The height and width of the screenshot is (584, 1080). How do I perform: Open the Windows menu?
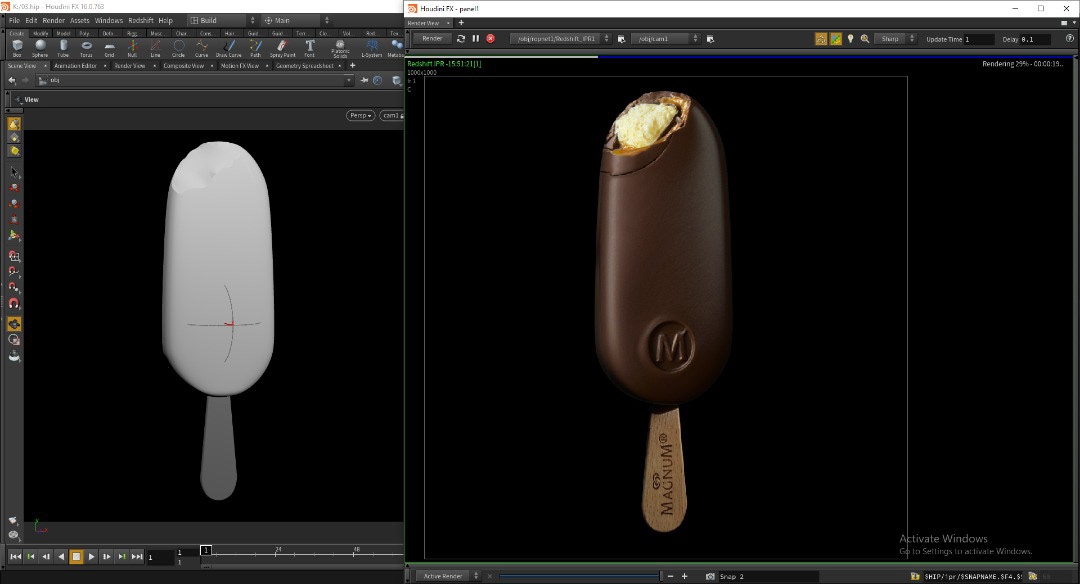109,21
